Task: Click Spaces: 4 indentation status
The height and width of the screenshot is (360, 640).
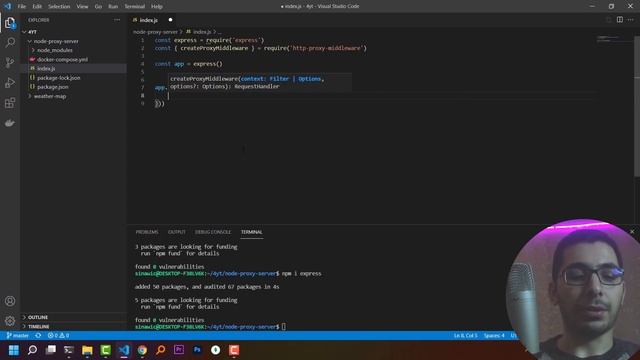Action: click(x=494, y=336)
